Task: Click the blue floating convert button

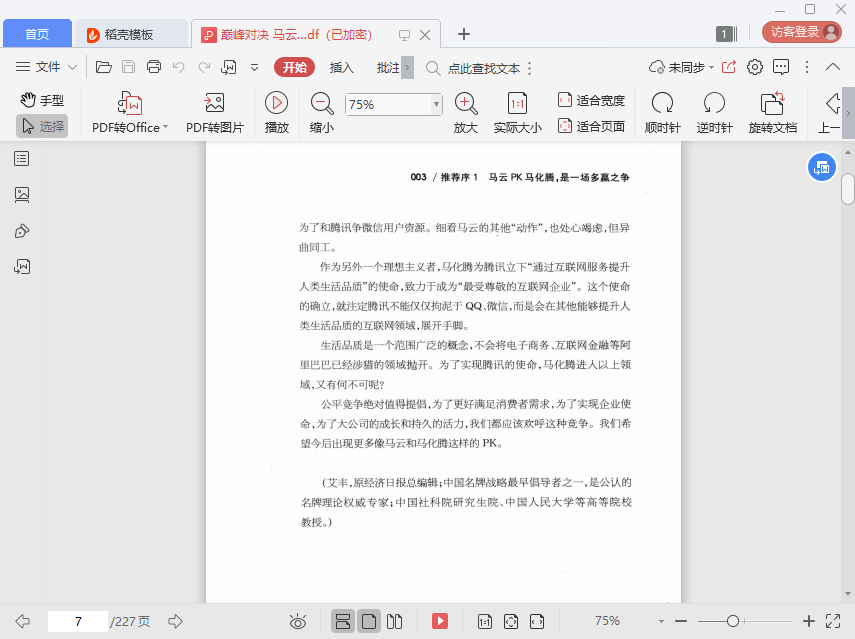Action: (821, 167)
